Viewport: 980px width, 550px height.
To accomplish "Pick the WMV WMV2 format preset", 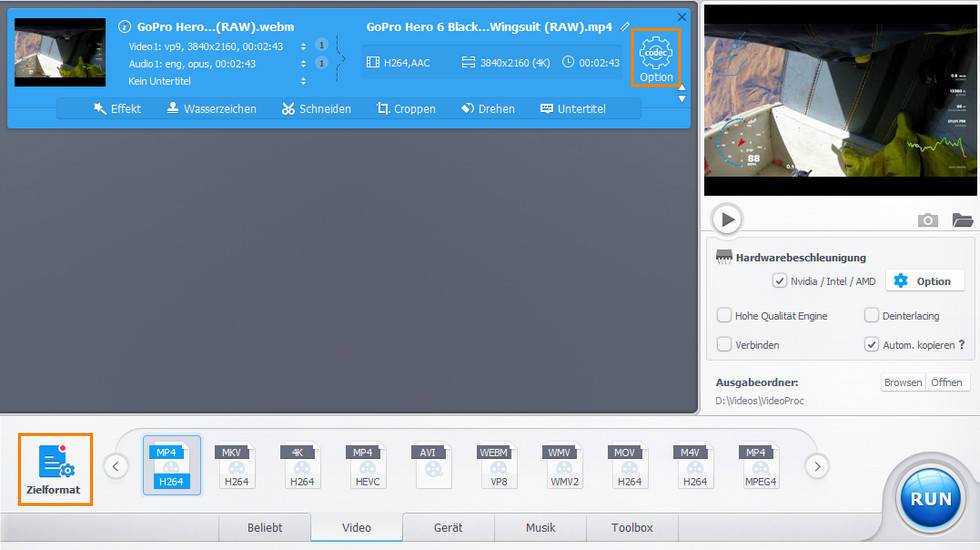I will [x=564, y=466].
